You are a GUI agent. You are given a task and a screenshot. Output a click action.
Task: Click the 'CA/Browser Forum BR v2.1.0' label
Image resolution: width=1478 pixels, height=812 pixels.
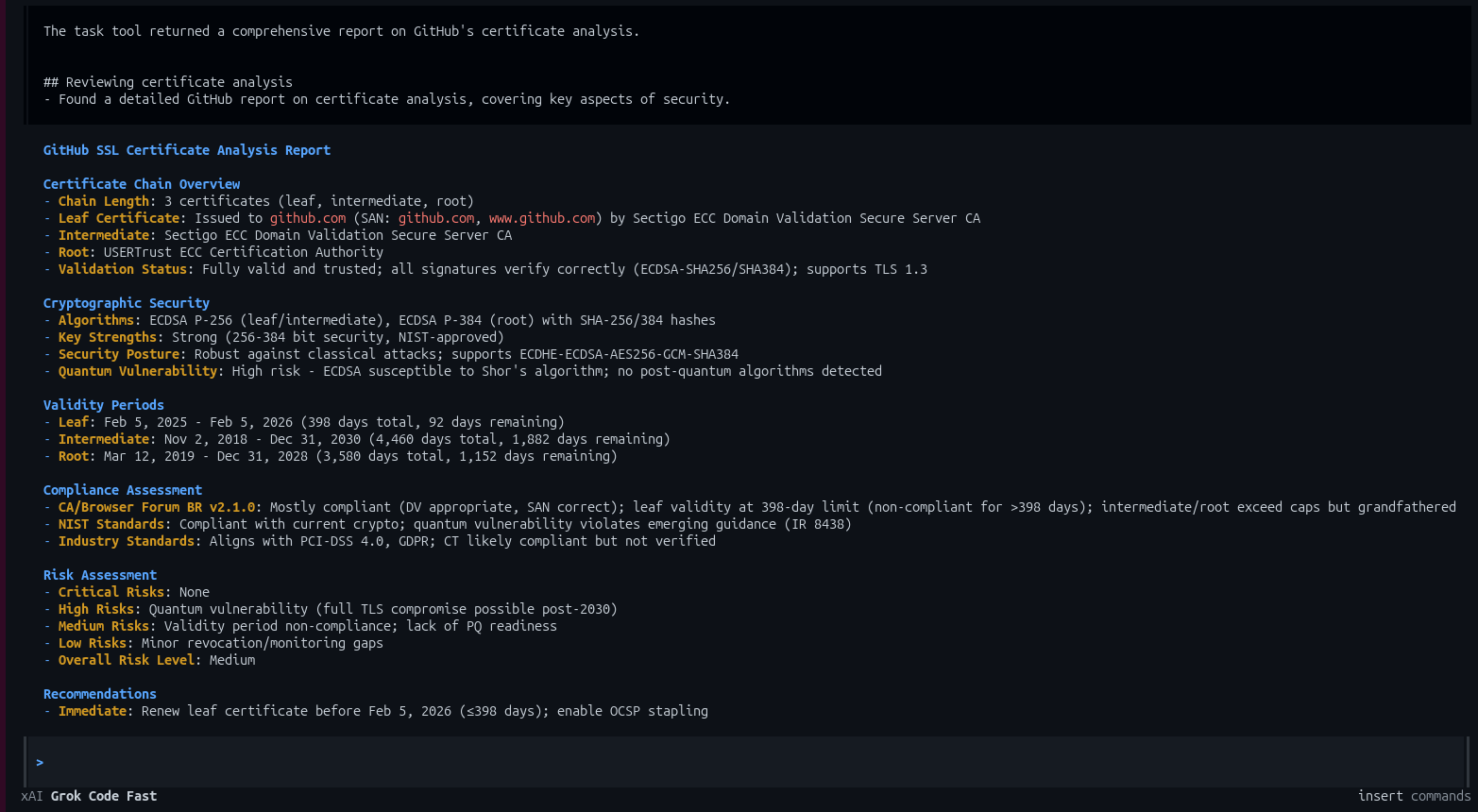click(x=157, y=507)
